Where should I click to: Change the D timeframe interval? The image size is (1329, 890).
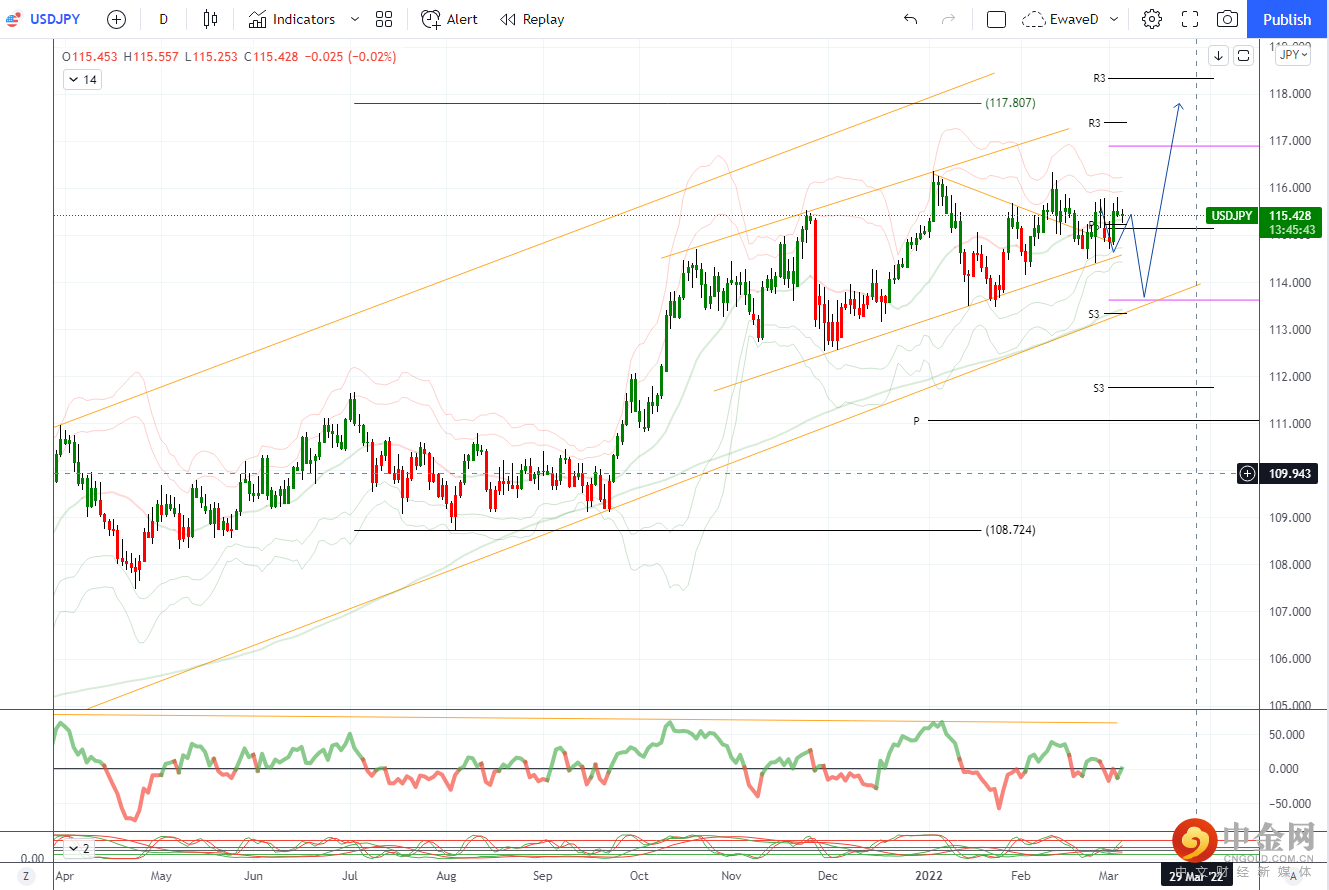[x=164, y=19]
